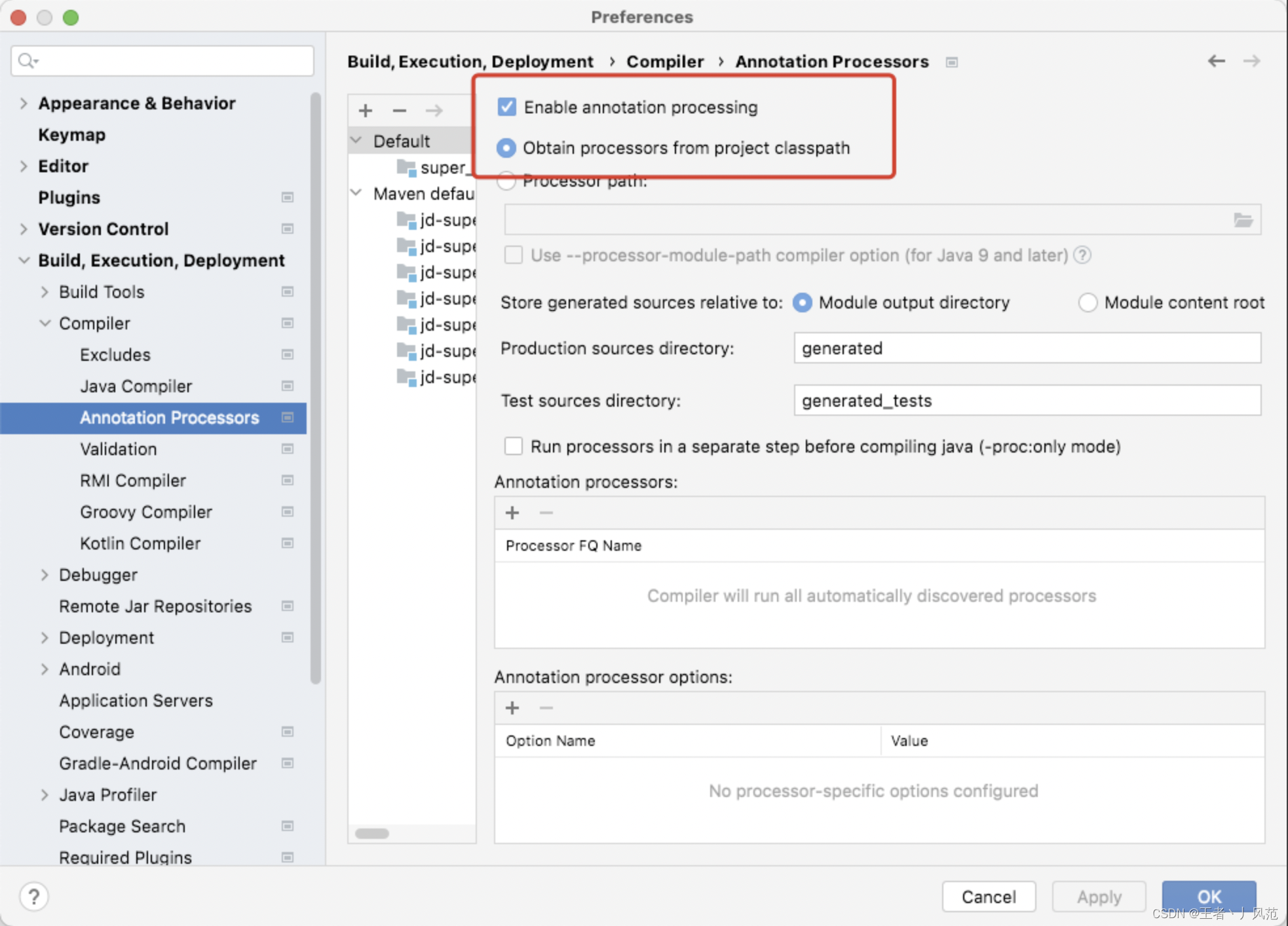Add an annotation processor with plus icon
The width and height of the screenshot is (1288, 926).
click(512, 513)
